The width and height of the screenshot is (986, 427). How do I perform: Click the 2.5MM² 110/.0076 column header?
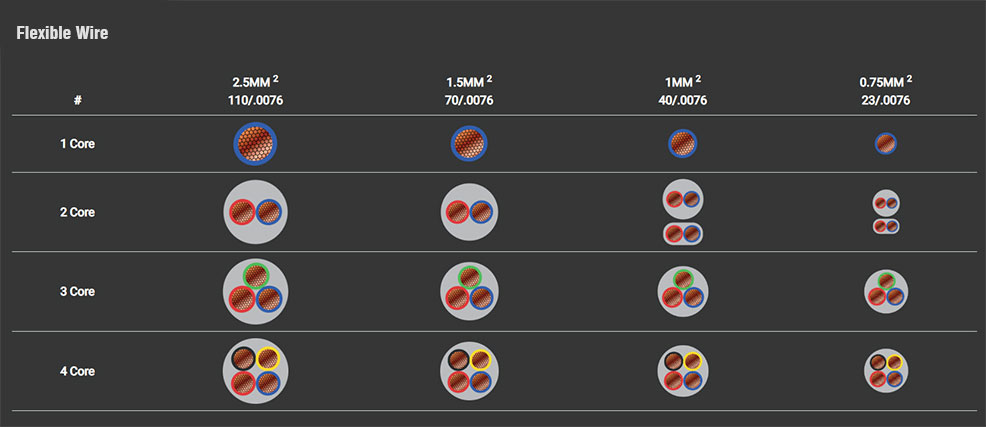click(x=255, y=90)
